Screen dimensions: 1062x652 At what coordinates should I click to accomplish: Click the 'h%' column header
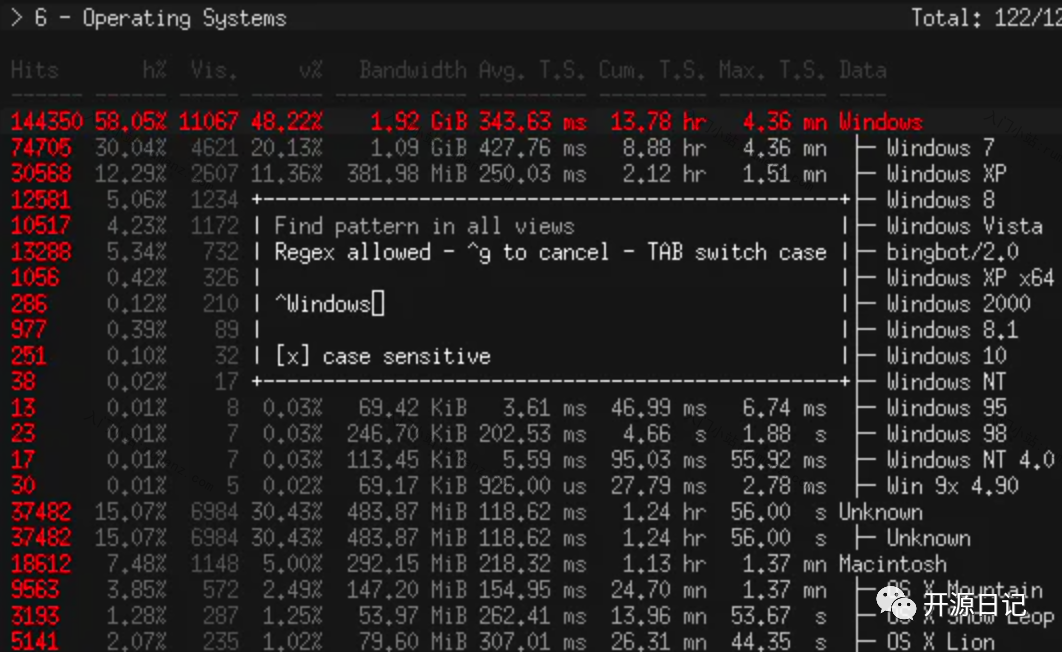pos(154,70)
